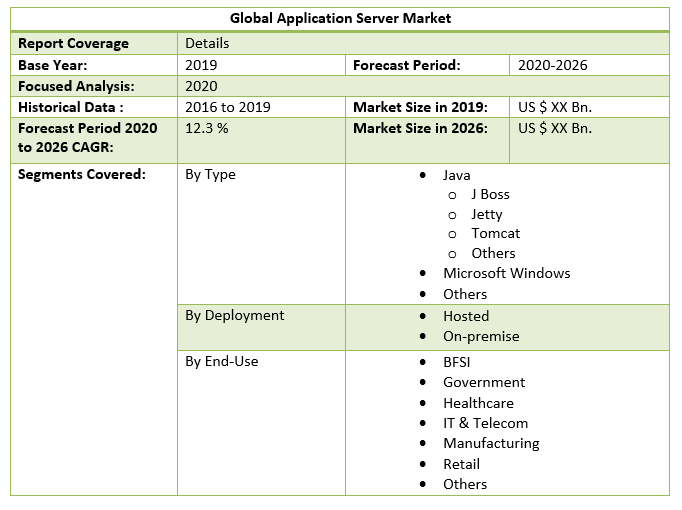Select the Market Size in 2019 label
Screen dimensions: 682x510
[x=420, y=107]
